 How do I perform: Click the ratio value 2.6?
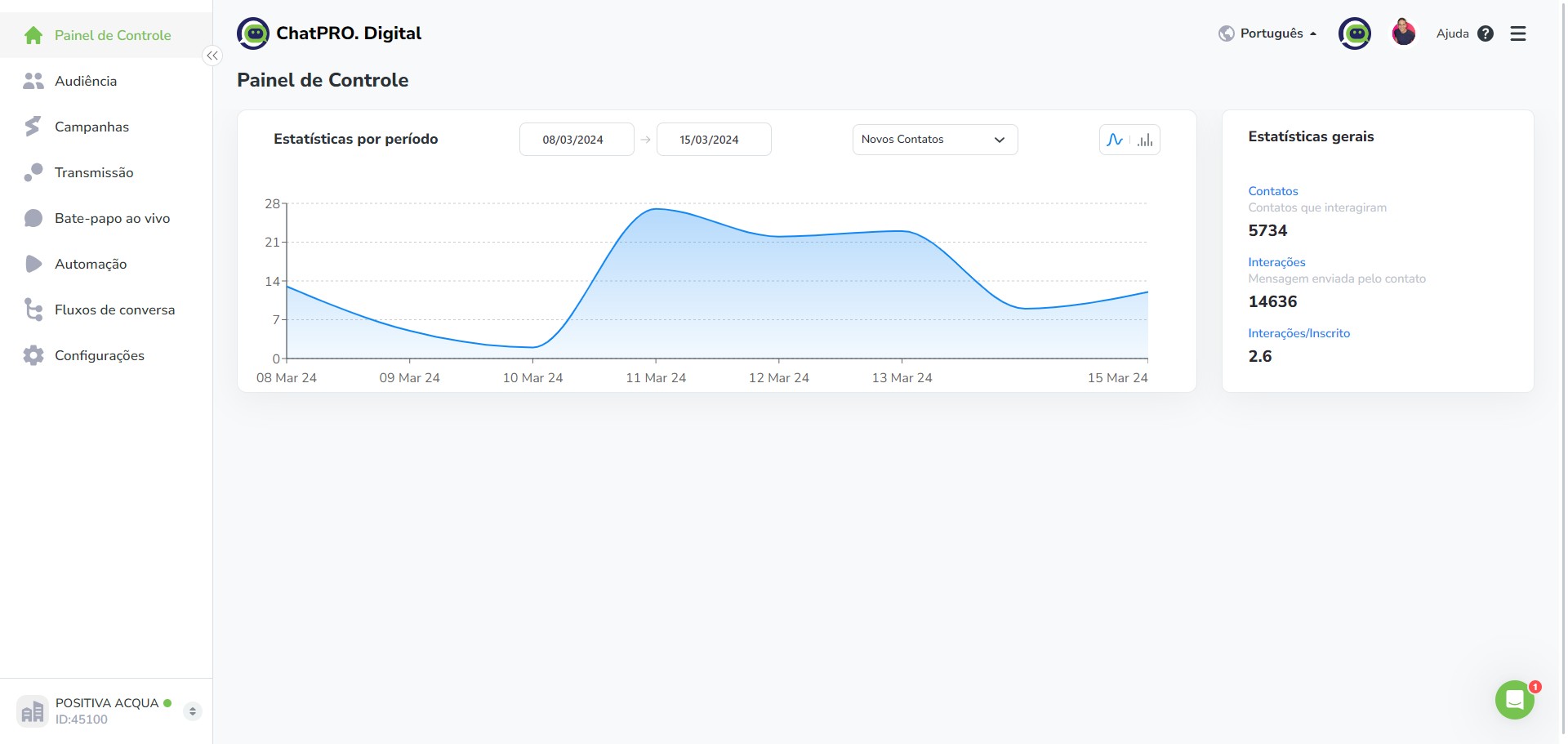coord(1259,356)
